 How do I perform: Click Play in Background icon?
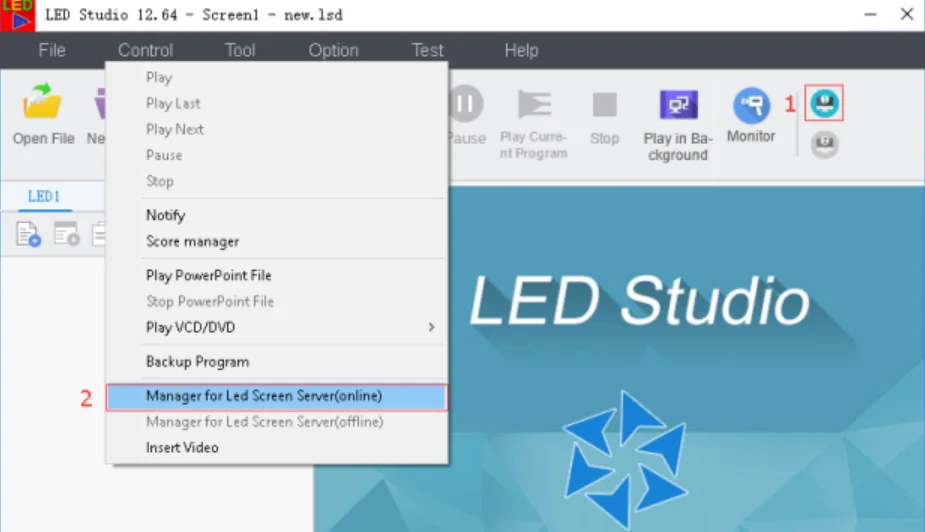pos(678,105)
